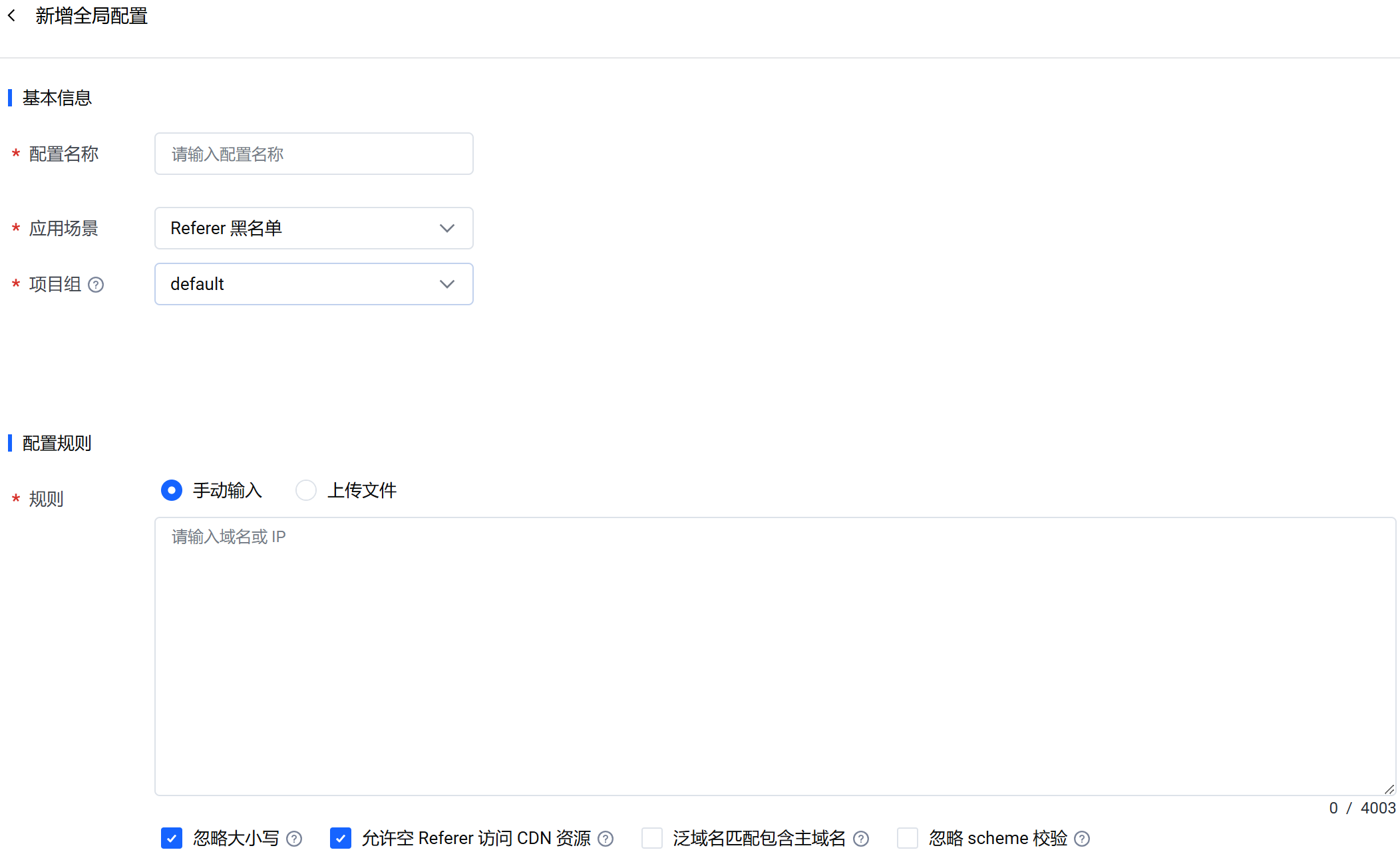Click chevron arrow in Referer 黑名单 dropdown

click(x=447, y=228)
